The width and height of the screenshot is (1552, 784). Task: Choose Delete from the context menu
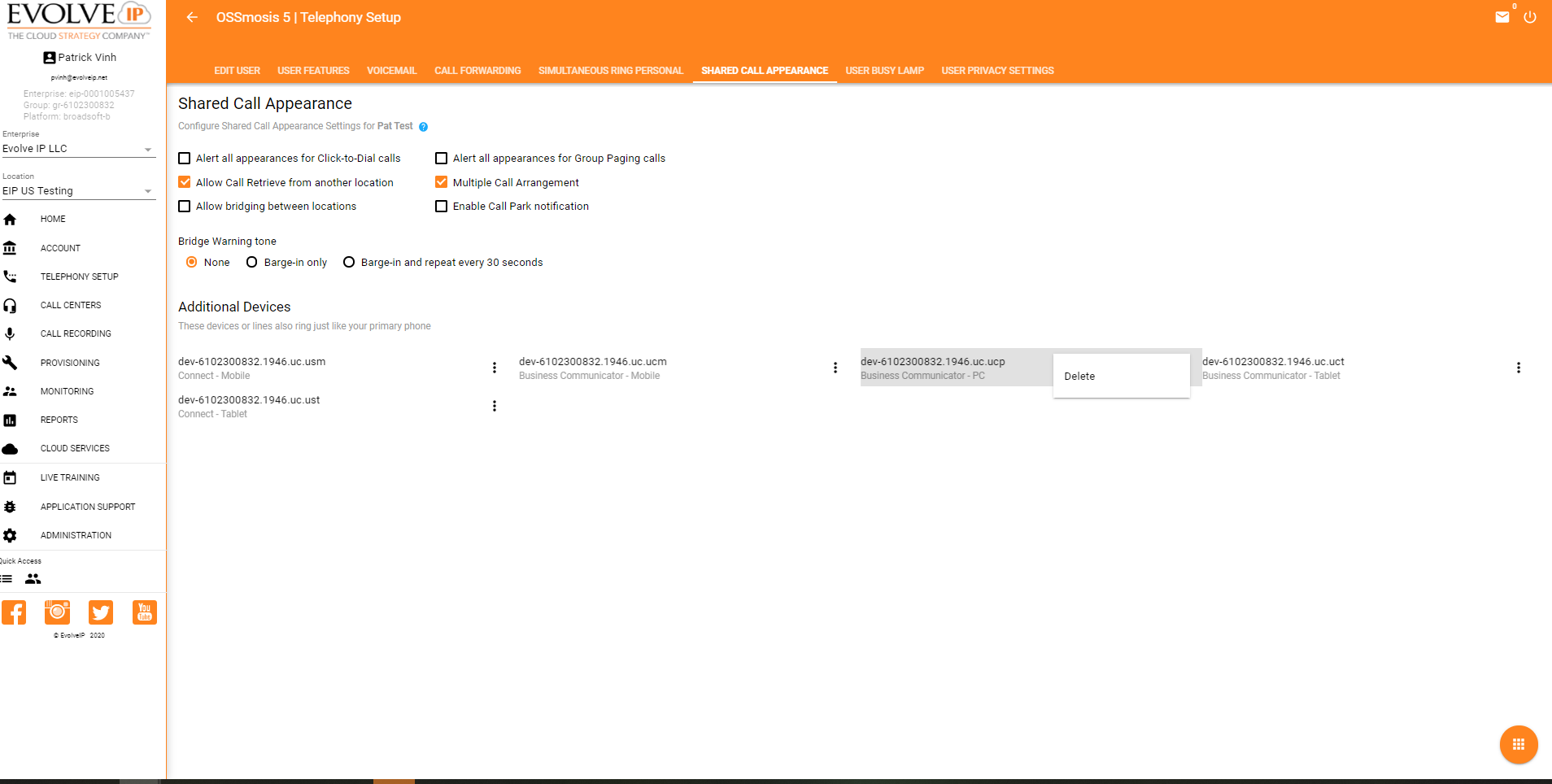(1079, 376)
